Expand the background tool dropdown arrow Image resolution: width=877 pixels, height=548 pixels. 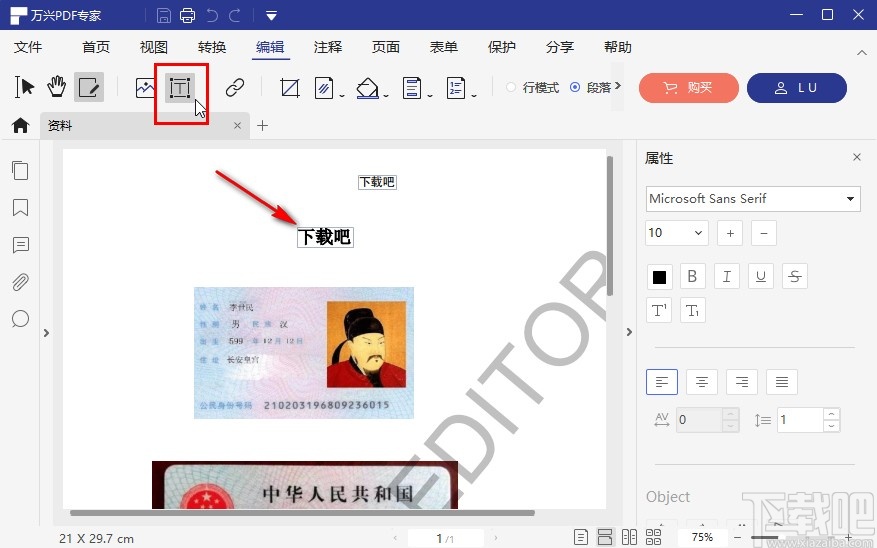click(386, 96)
